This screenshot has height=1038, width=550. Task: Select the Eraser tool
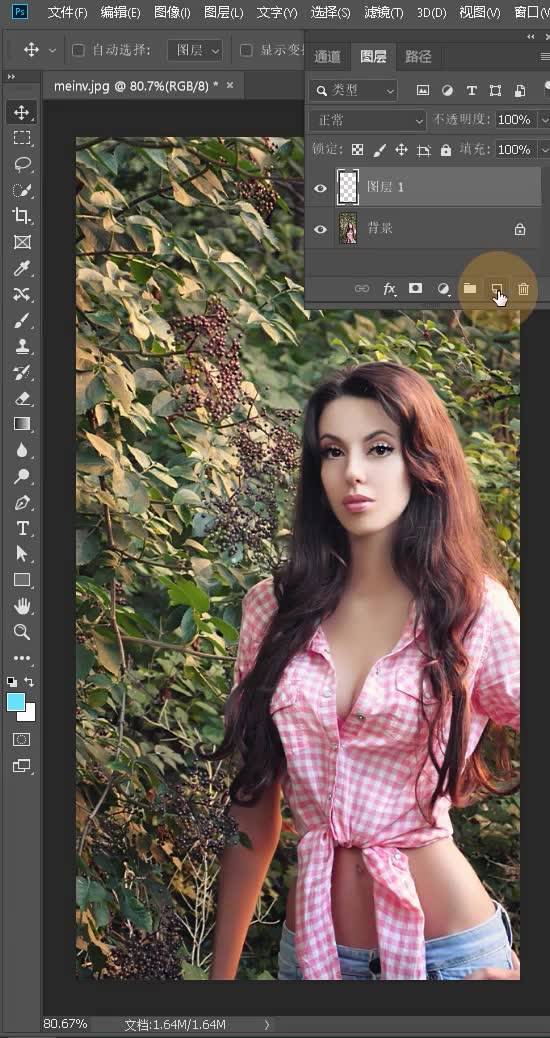pyautogui.click(x=22, y=399)
